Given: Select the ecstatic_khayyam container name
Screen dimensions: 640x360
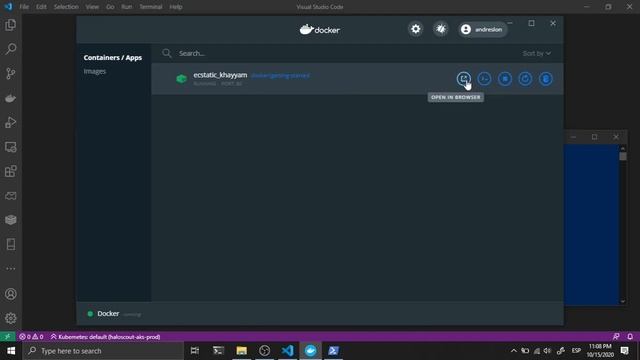Looking at the screenshot, I should coord(220,75).
